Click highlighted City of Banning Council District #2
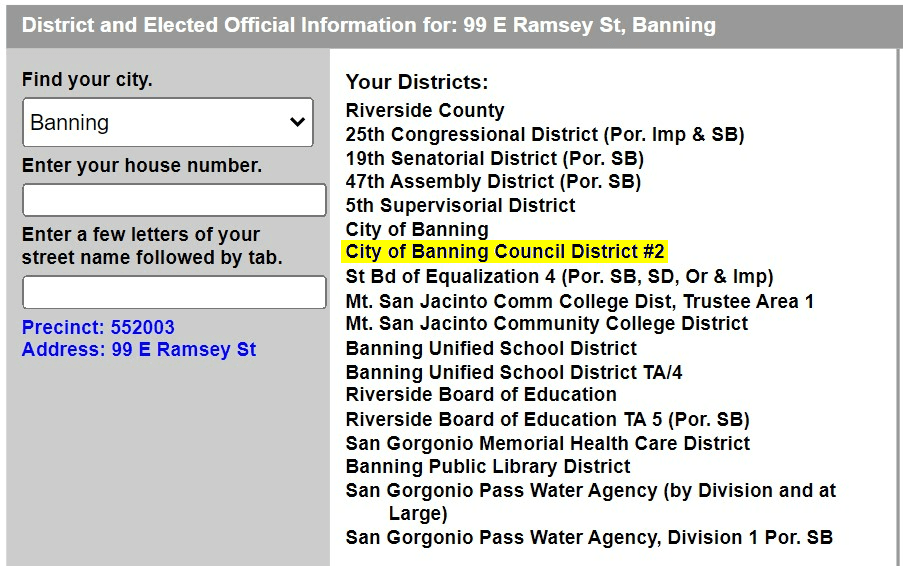903x566 pixels. pos(505,252)
